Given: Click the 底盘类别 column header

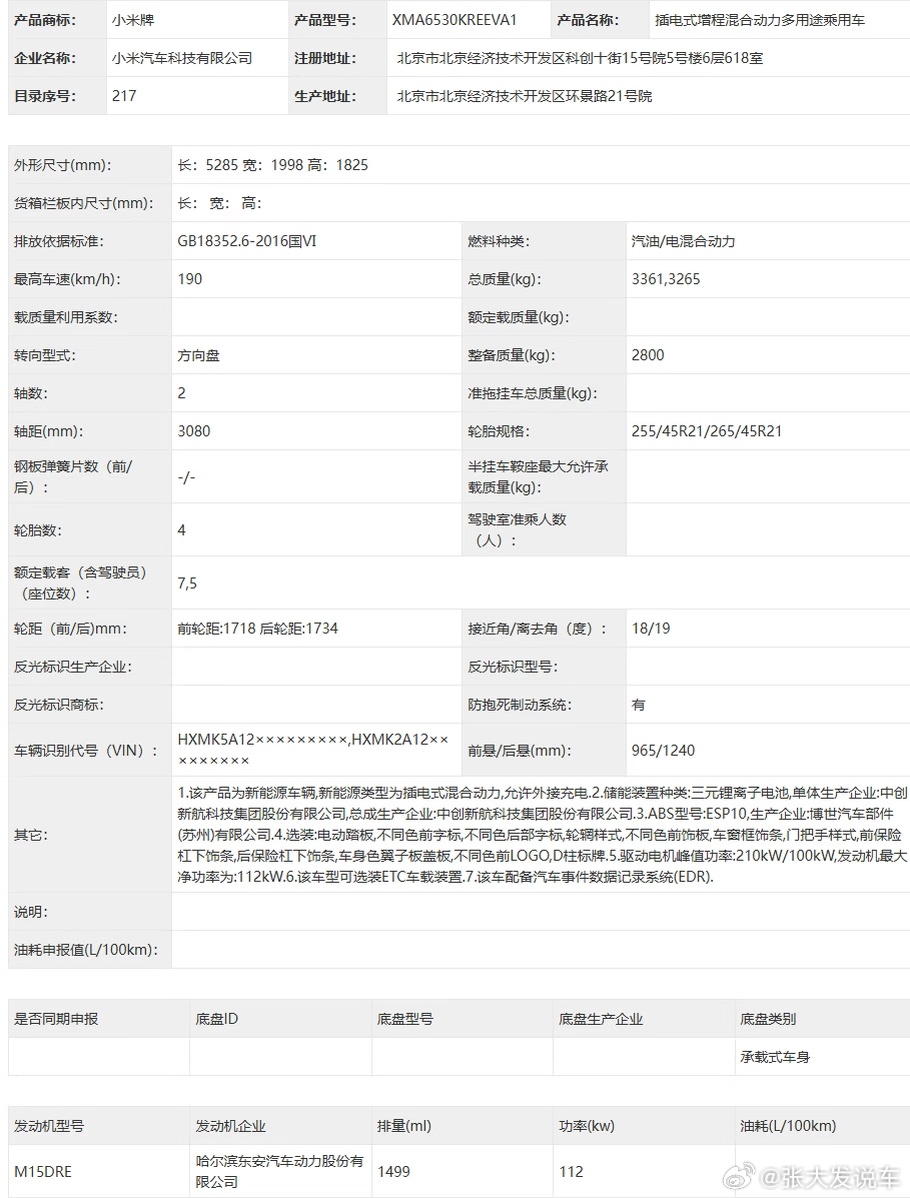Looking at the screenshot, I should click(768, 1018).
